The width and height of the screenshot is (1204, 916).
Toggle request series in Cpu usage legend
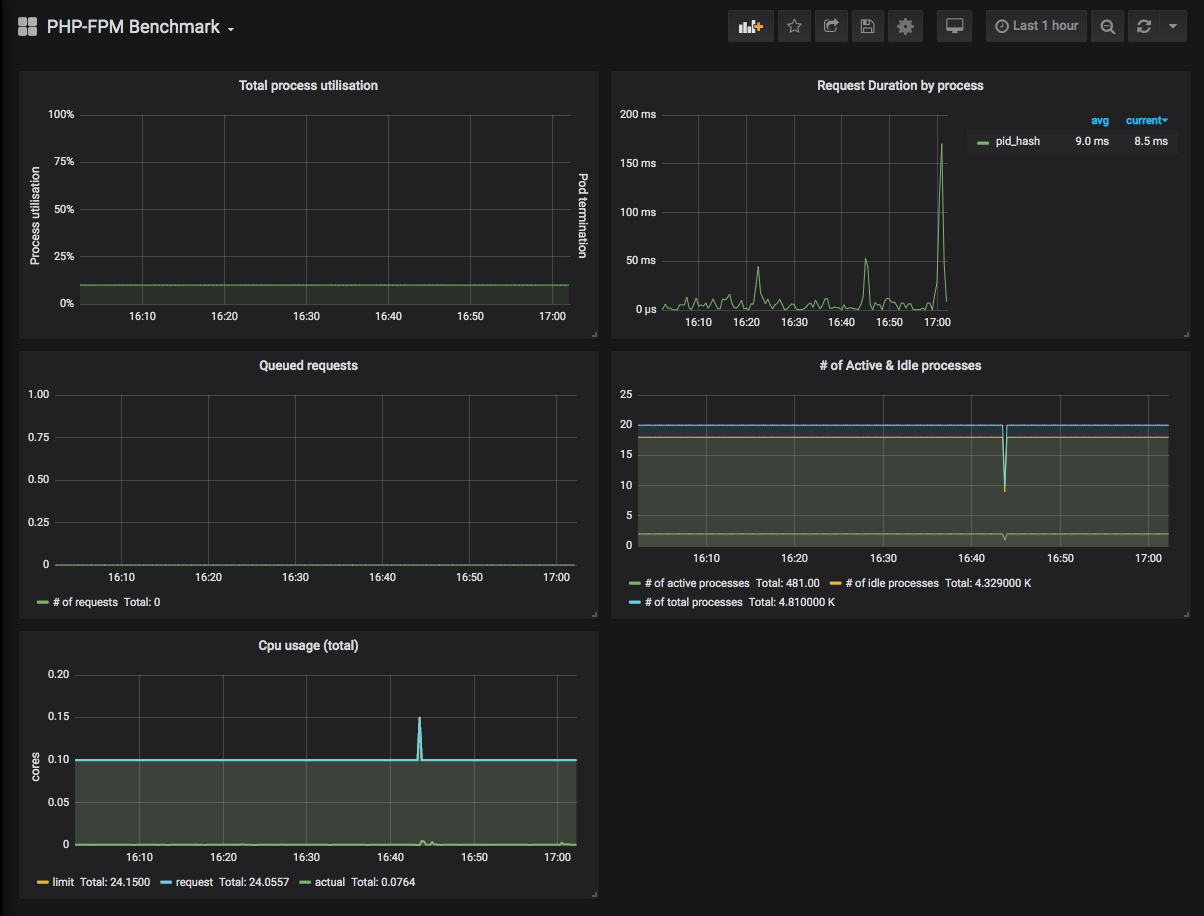point(195,883)
